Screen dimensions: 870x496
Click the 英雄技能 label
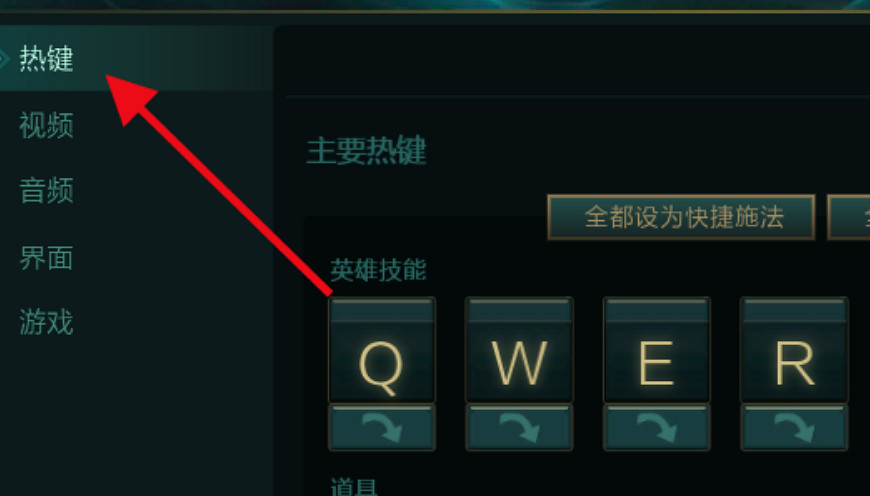click(x=378, y=270)
